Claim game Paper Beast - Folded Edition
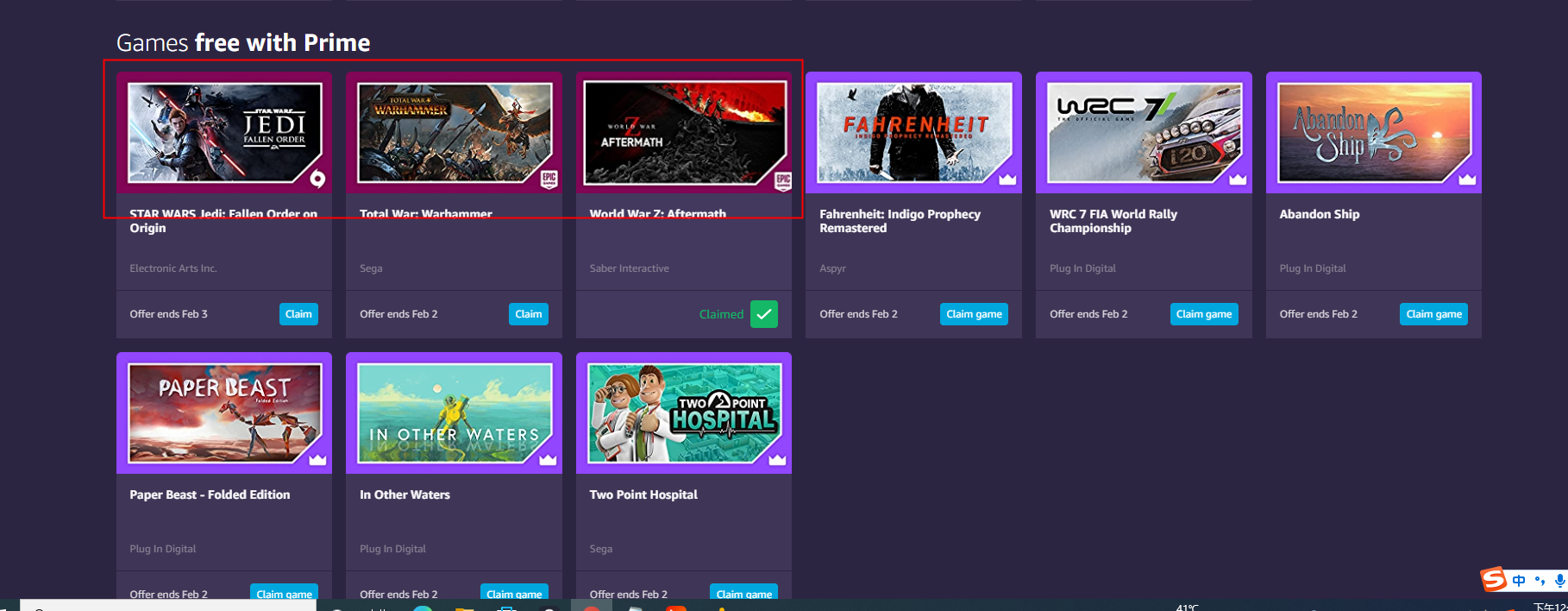The image size is (1568, 611). [x=284, y=592]
